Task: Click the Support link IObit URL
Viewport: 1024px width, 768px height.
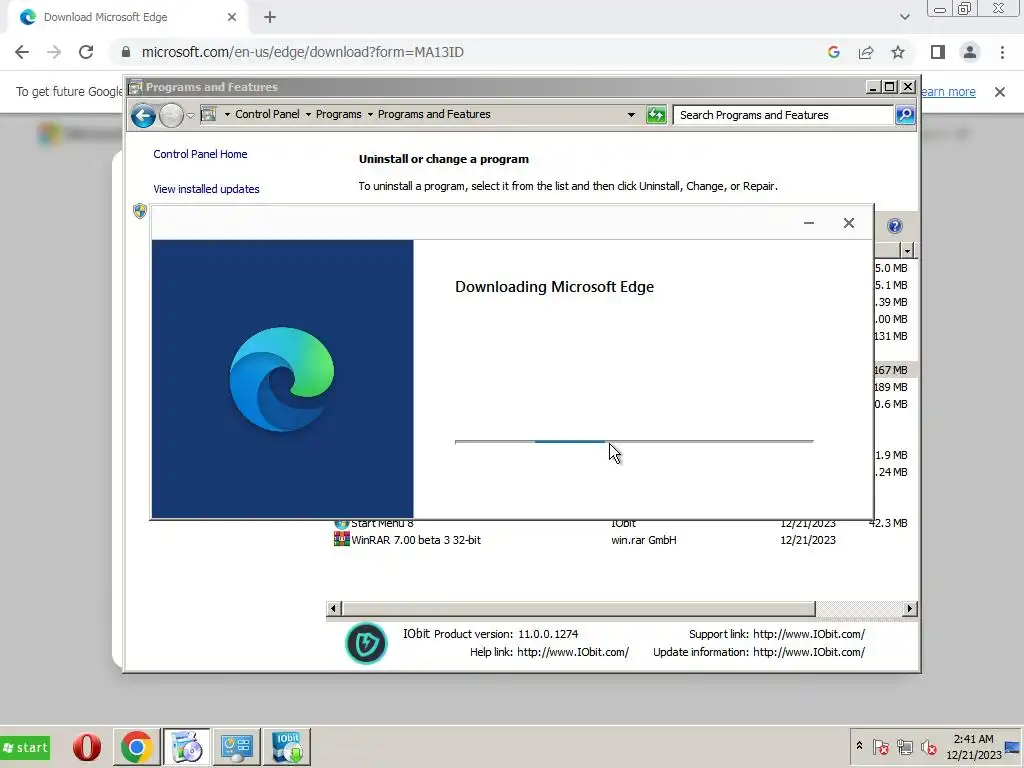Action: [808, 634]
